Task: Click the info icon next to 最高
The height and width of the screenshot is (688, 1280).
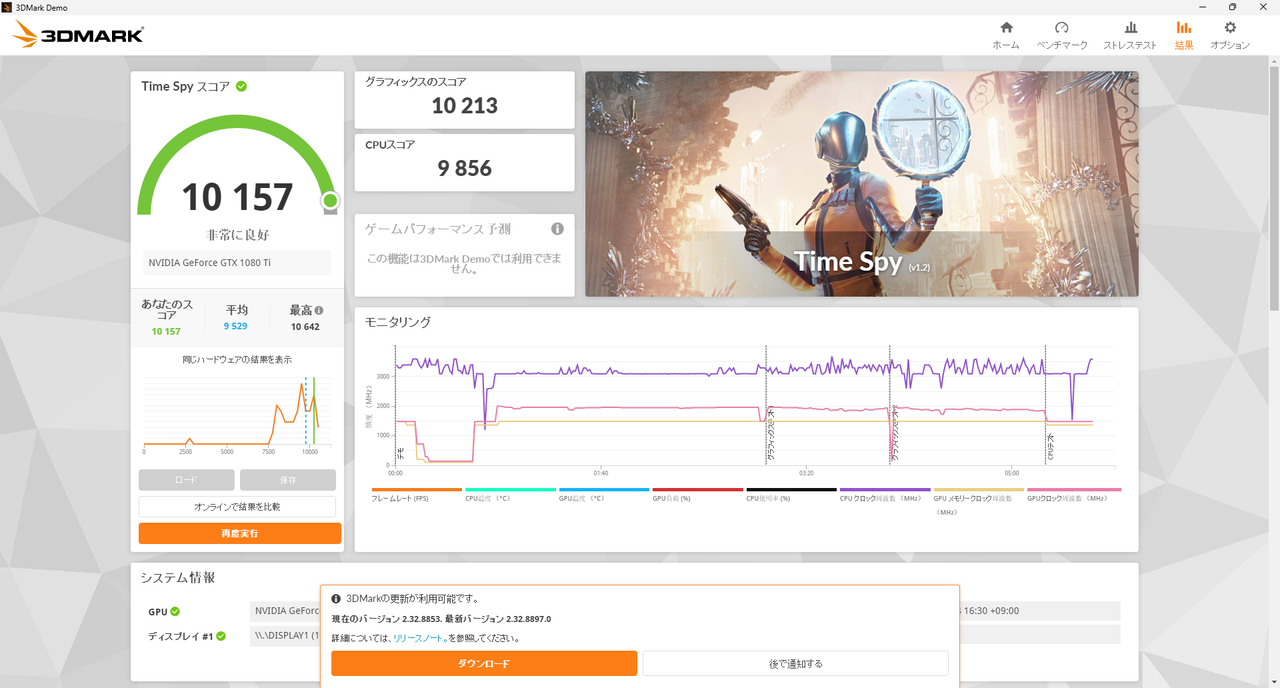Action: tap(319, 310)
